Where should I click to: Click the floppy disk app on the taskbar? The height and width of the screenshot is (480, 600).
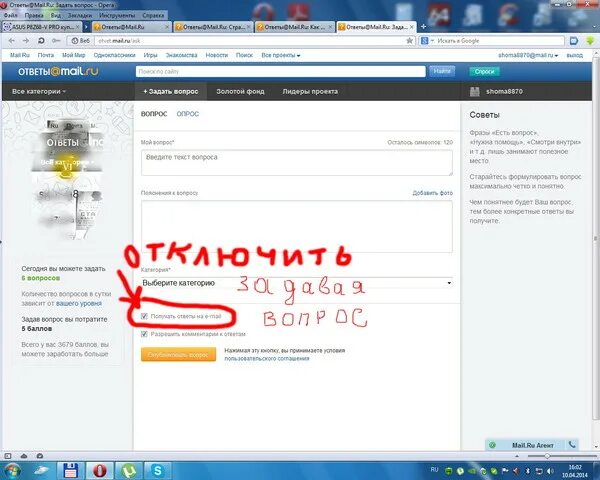70,470
